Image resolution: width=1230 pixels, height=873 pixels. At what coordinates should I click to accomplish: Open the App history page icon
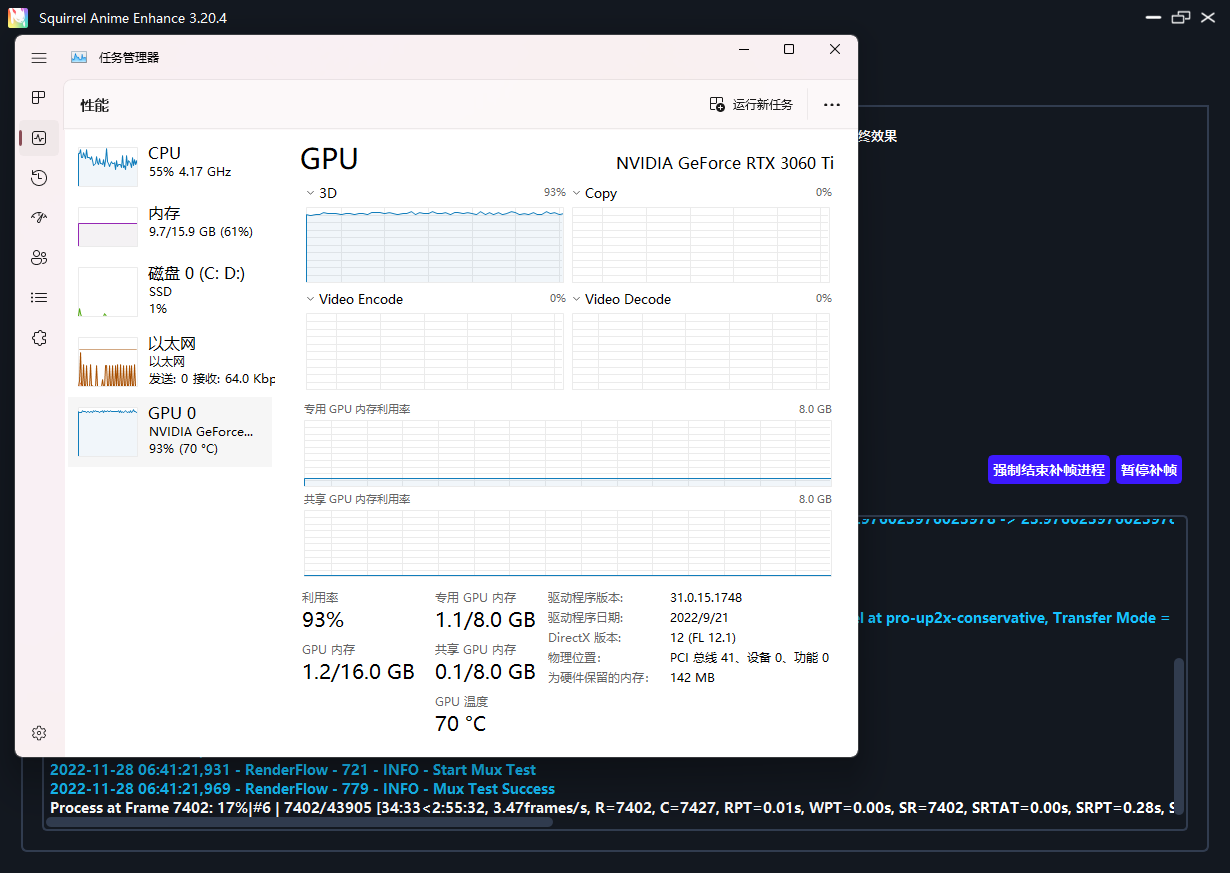click(x=39, y=178)
